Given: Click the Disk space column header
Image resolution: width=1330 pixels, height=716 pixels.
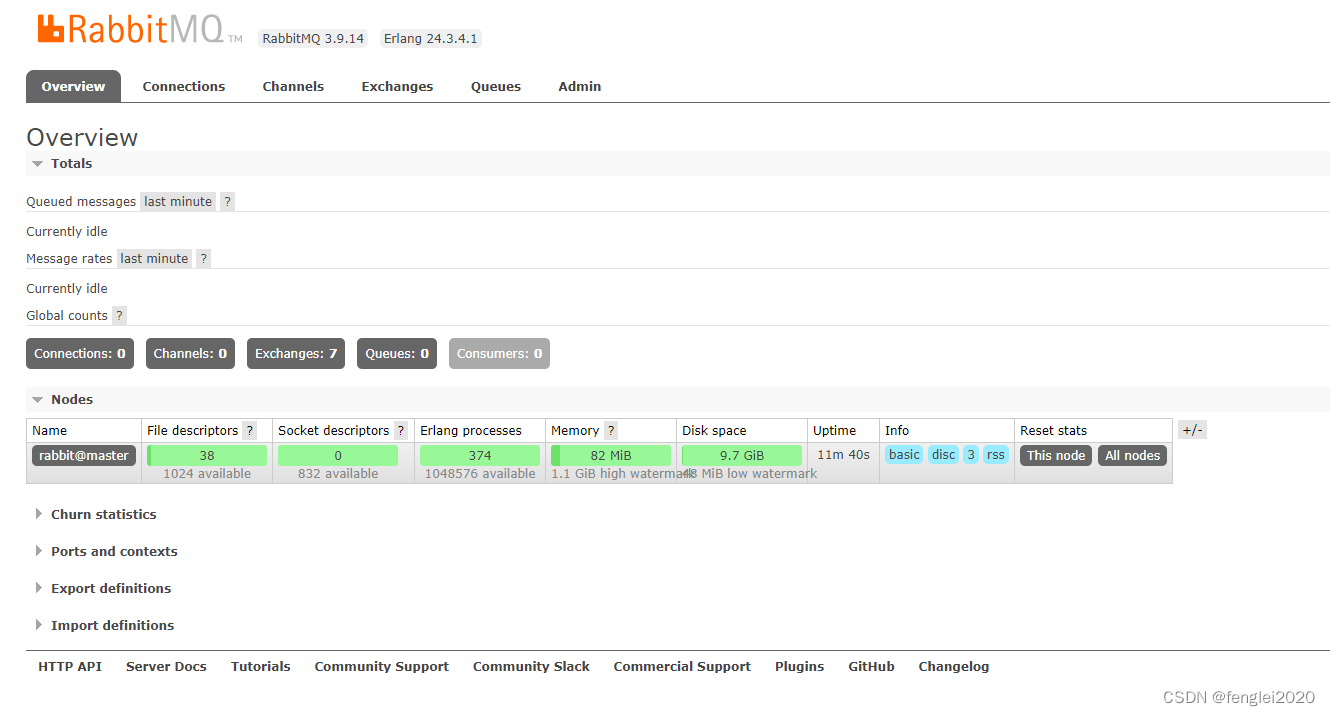Looking at the screenshot, I should tap(714, 431).
